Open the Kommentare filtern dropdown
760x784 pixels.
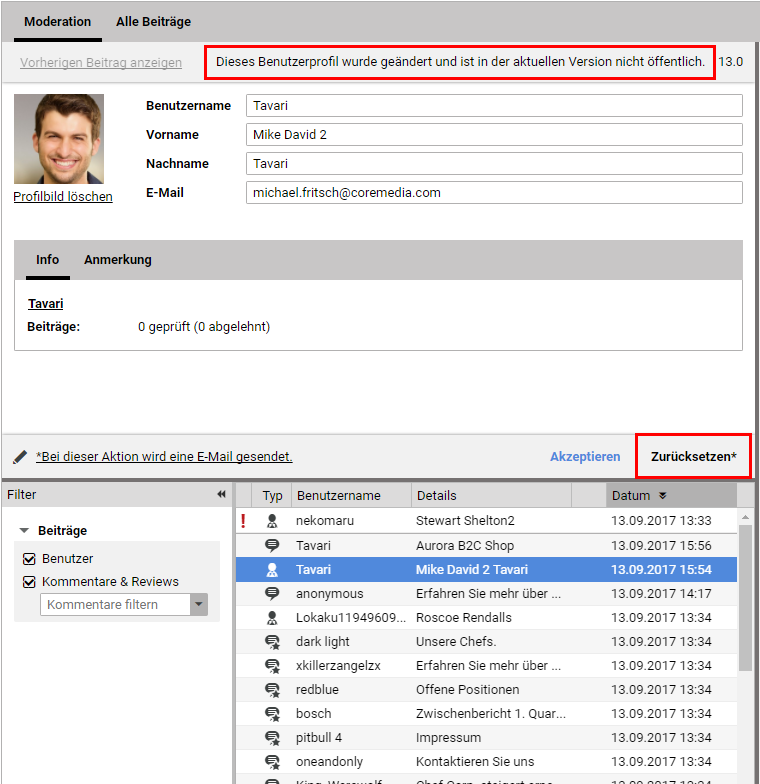[199, 605]
